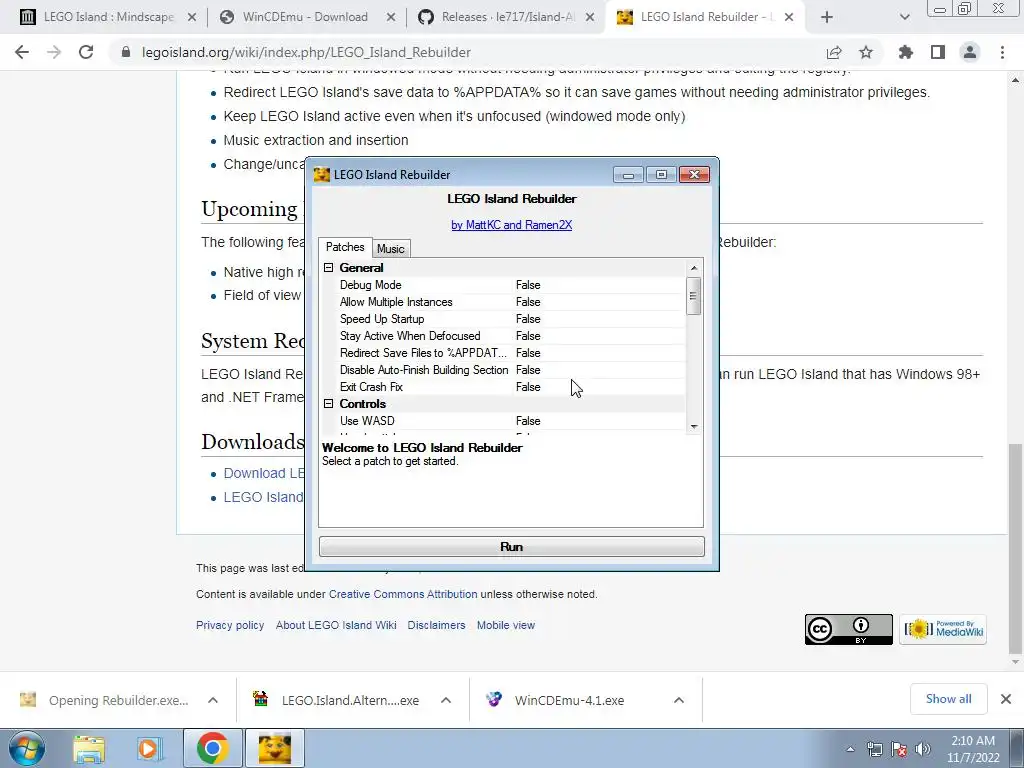Close the Releases le717/Island-Al tab

pyautogui.click(x=590, y=17)
